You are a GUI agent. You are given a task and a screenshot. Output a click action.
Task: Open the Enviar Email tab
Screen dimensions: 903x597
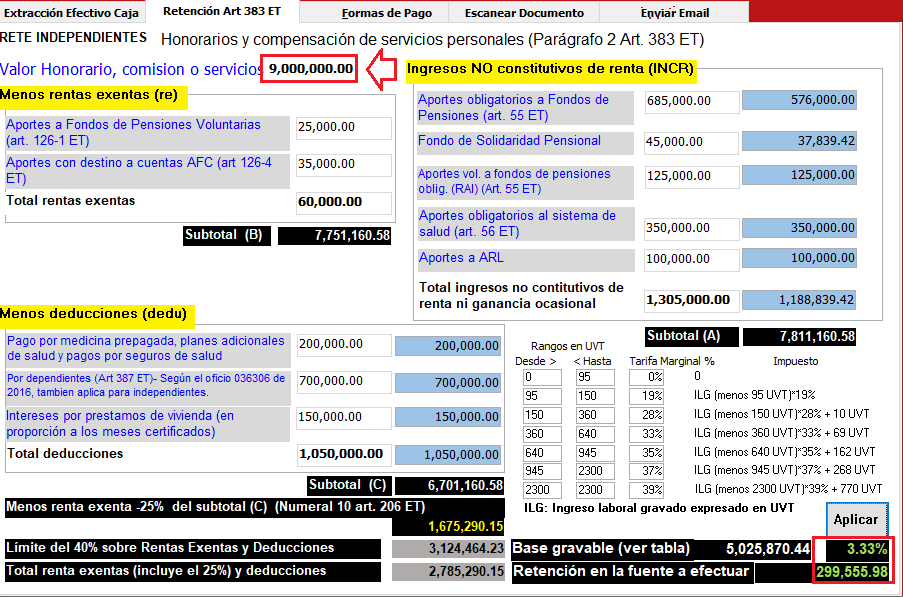pos(674,13)
